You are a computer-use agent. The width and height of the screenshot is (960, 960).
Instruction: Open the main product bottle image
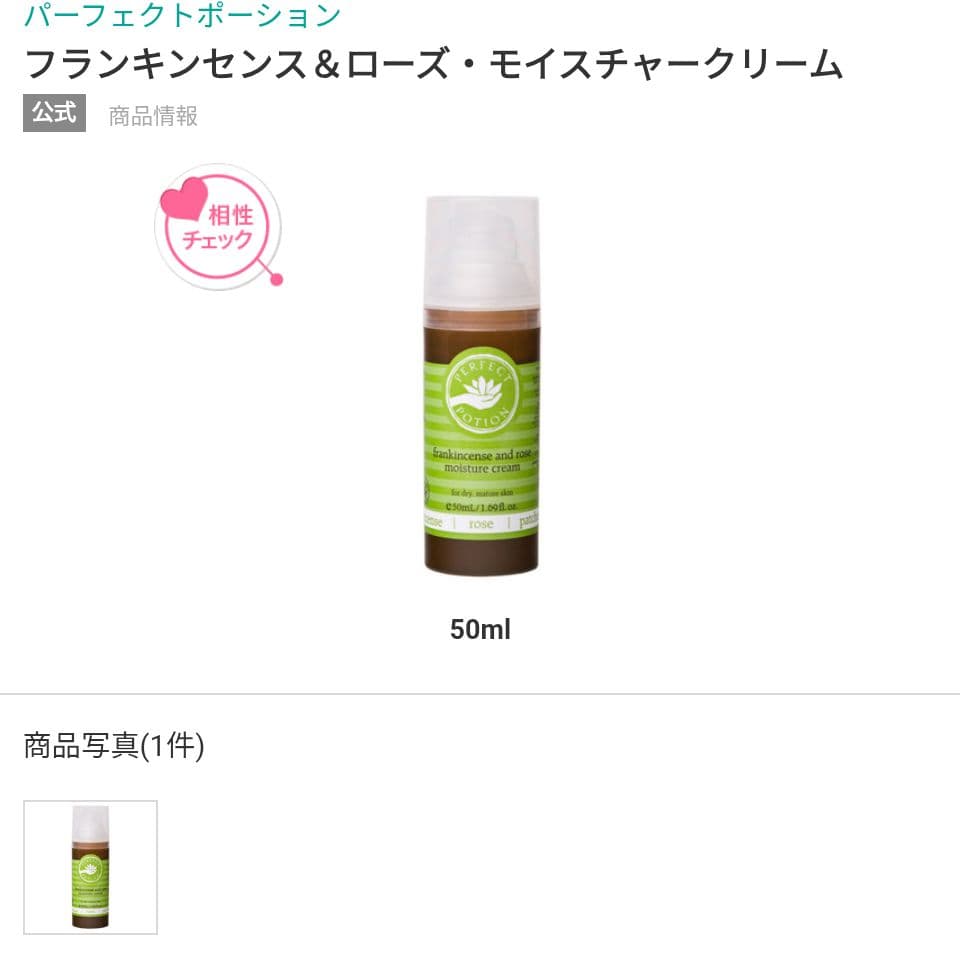(x=482, y=386)
